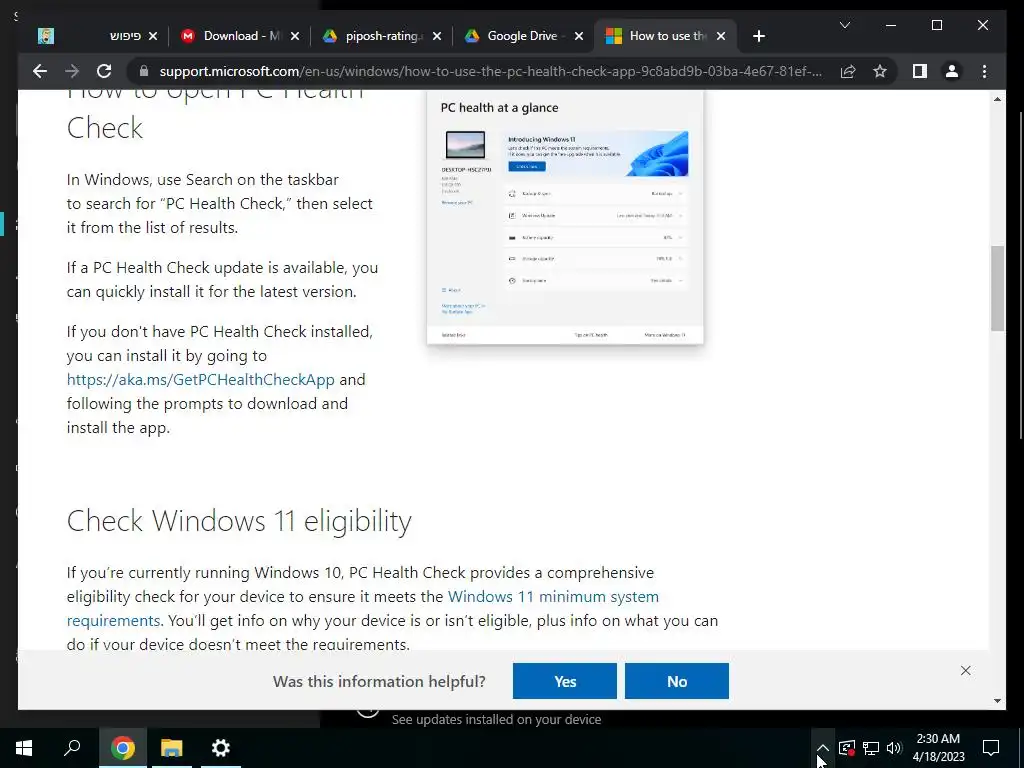Bookmark this page with the star
The image size is (1024, 768).
pyautogui.click(x=880, y=71)
